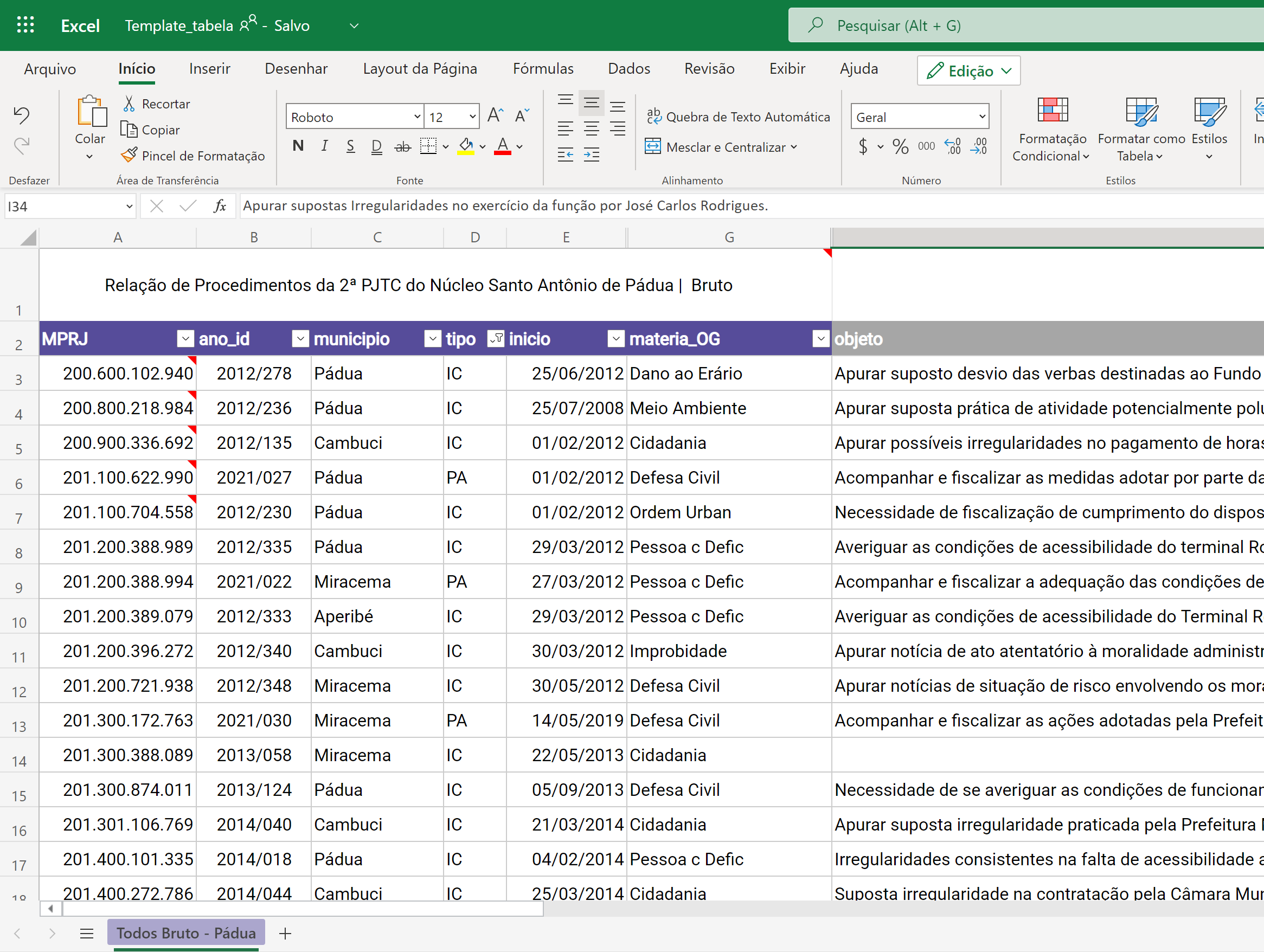Toggle middle vertical alignment

(592, 103)
